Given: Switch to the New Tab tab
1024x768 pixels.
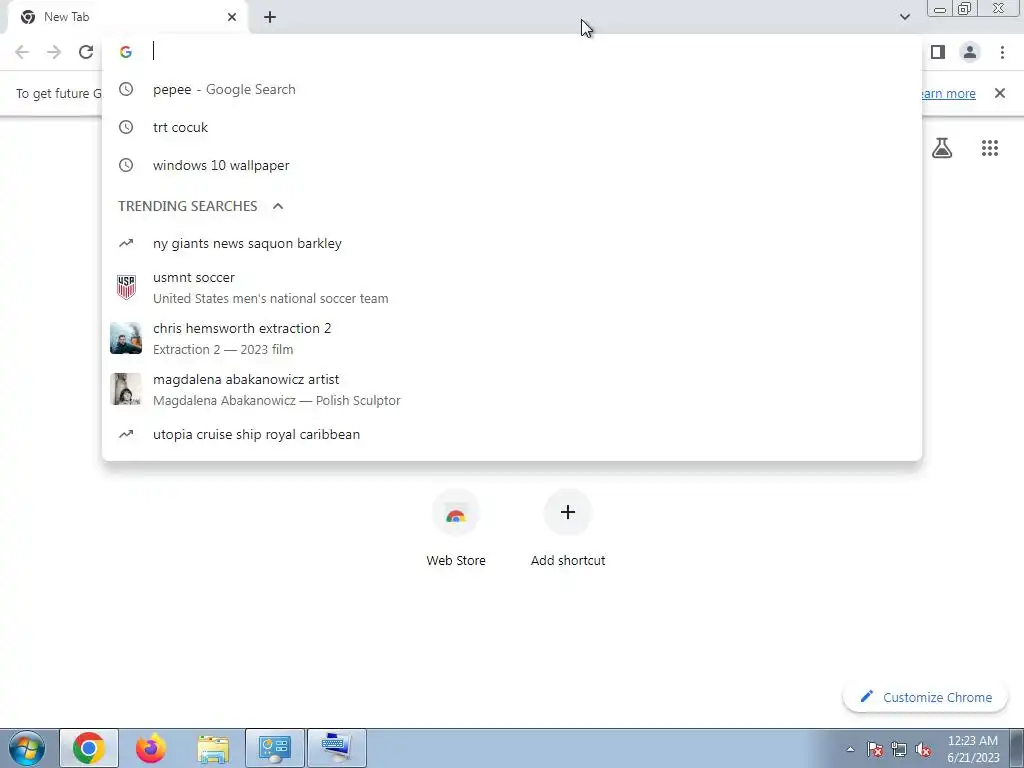Looking at the screenshot, I should [x=127, y=17].
